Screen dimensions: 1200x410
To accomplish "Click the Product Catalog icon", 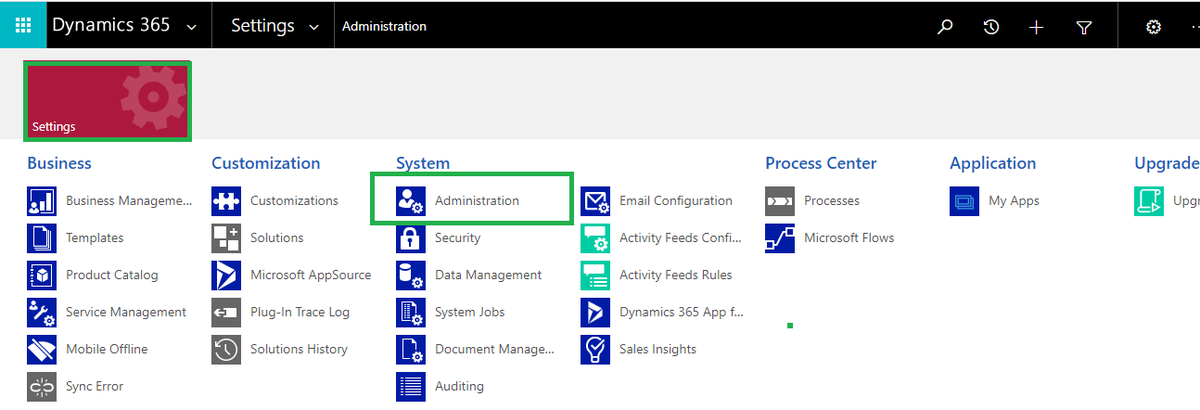I will 42,275.
